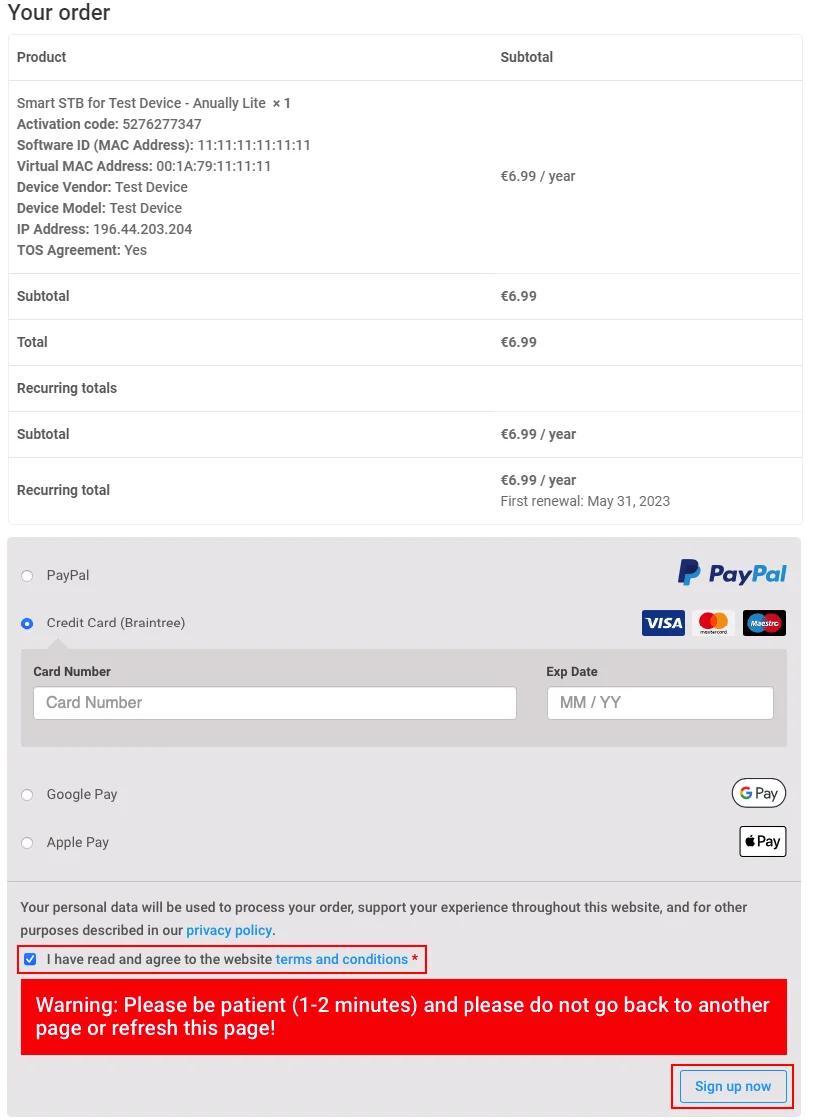
Task: Uncheck the terms and conditions checkbox
Action: pos(30,959)
